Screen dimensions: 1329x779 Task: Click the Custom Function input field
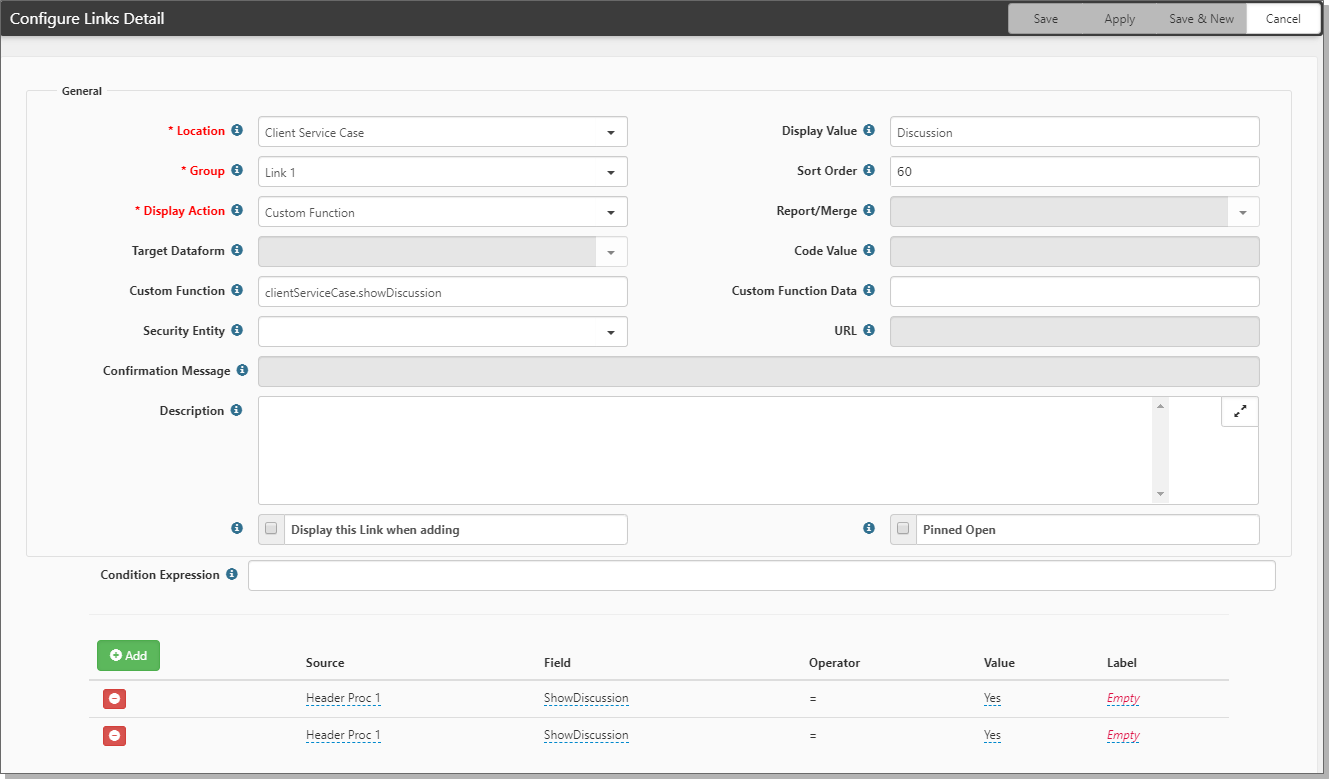[x=443, y=292]
